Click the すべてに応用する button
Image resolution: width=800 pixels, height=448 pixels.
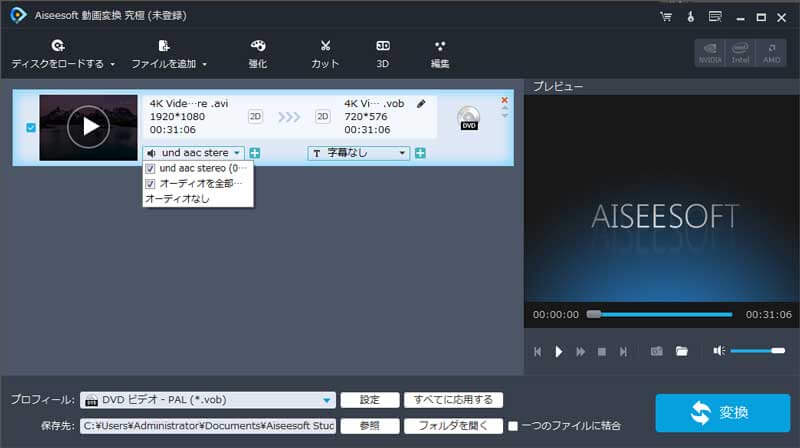coord(453,400)
